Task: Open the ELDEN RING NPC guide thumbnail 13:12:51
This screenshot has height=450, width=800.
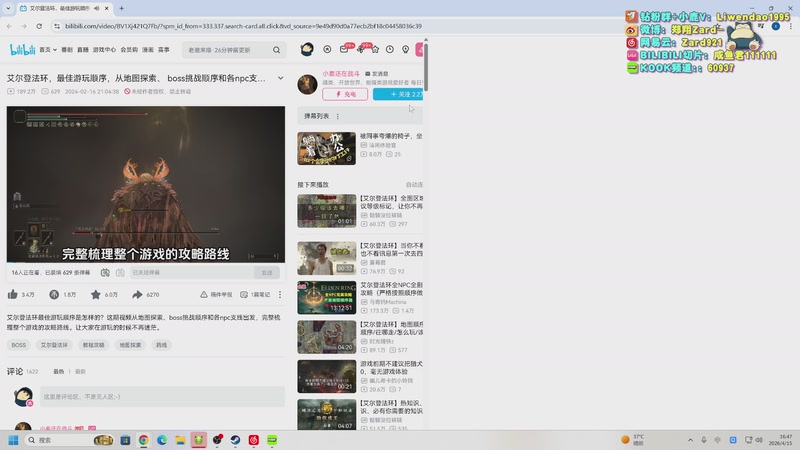Action: point(327,297)
